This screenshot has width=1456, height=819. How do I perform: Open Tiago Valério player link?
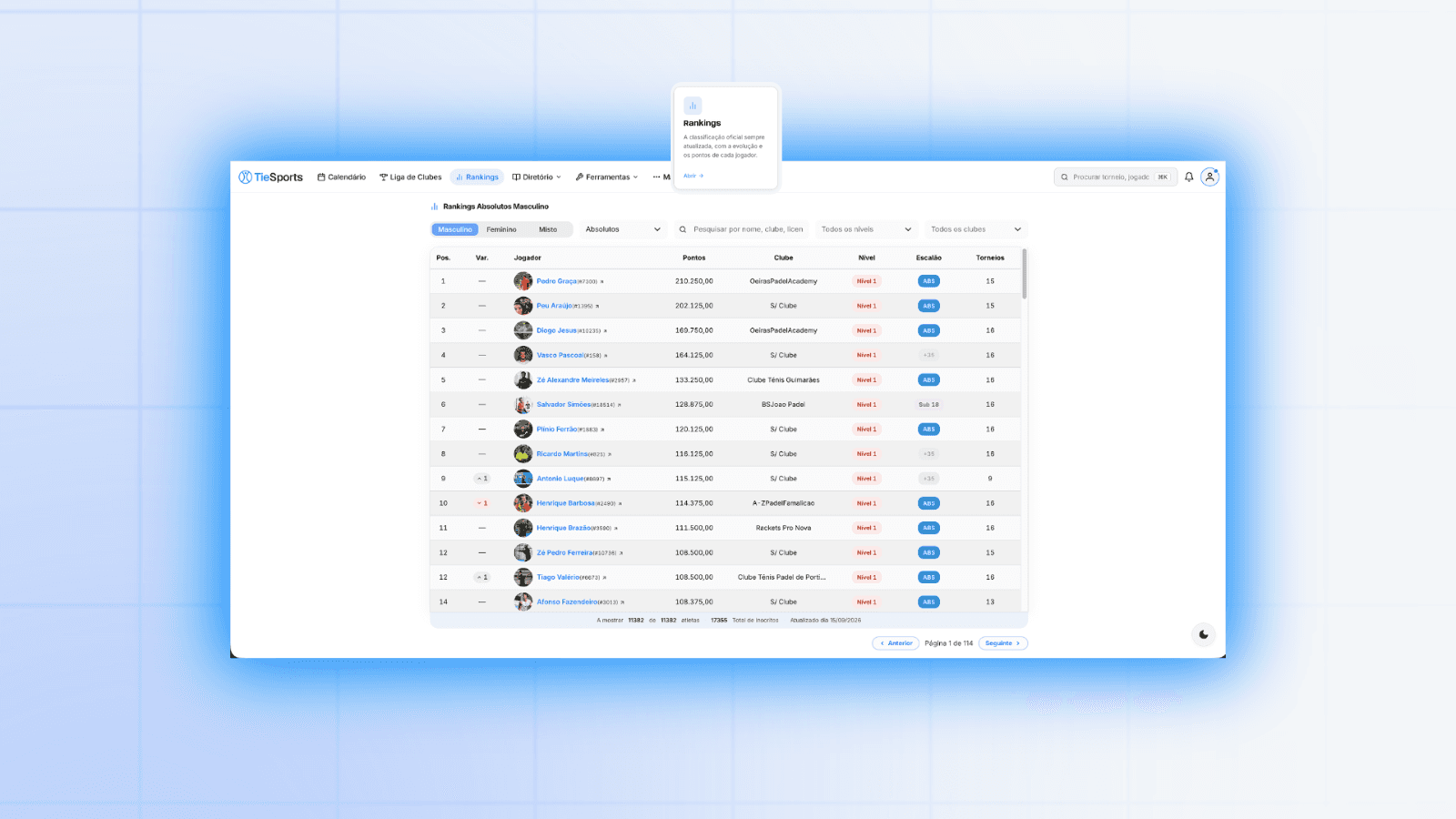(558, 577)
